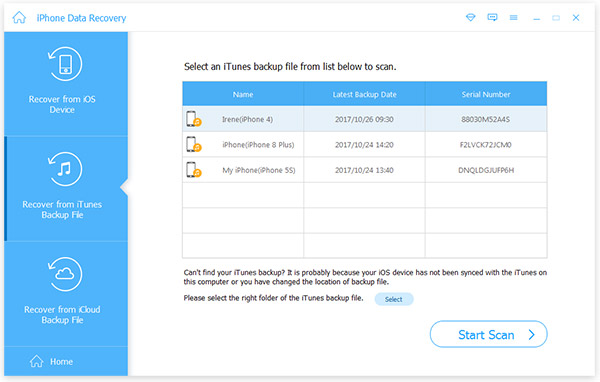
Task: Sort by Serial Number column header
Action: (486, 94)
